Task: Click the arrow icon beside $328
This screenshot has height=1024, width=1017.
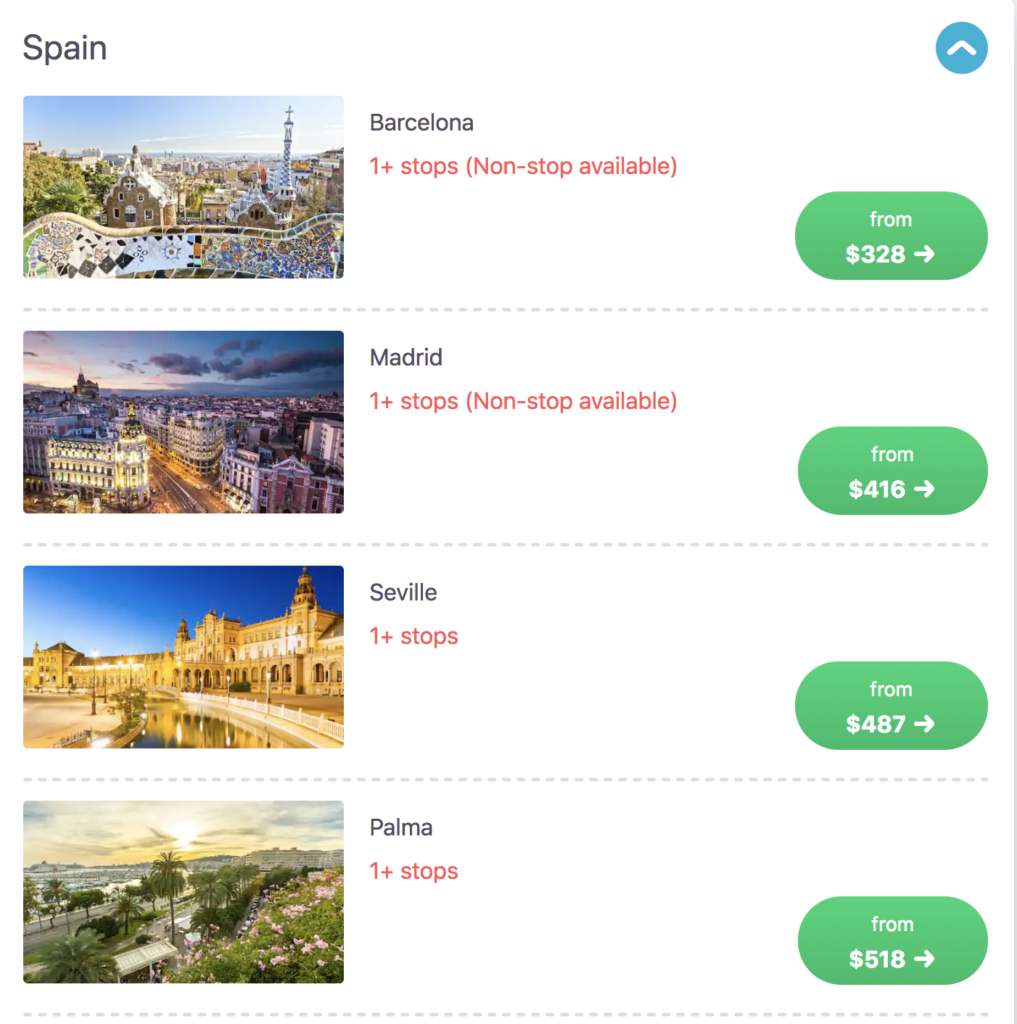Action: click(x=924, y=254)
